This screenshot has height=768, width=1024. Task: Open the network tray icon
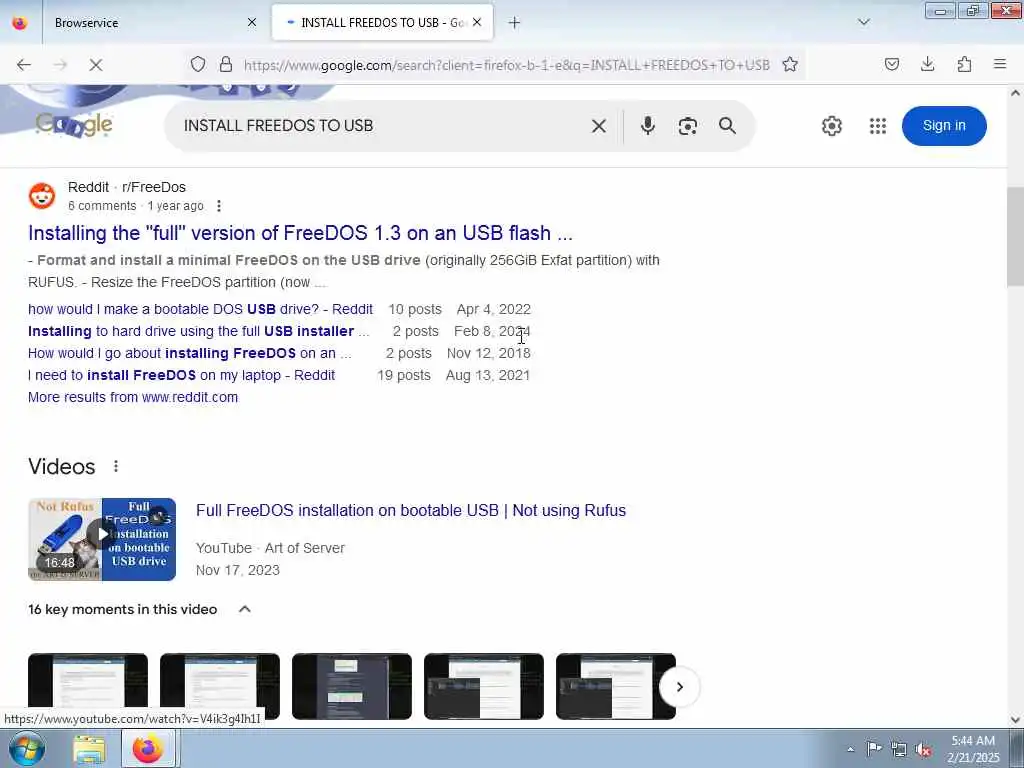[x=899, y=749]
